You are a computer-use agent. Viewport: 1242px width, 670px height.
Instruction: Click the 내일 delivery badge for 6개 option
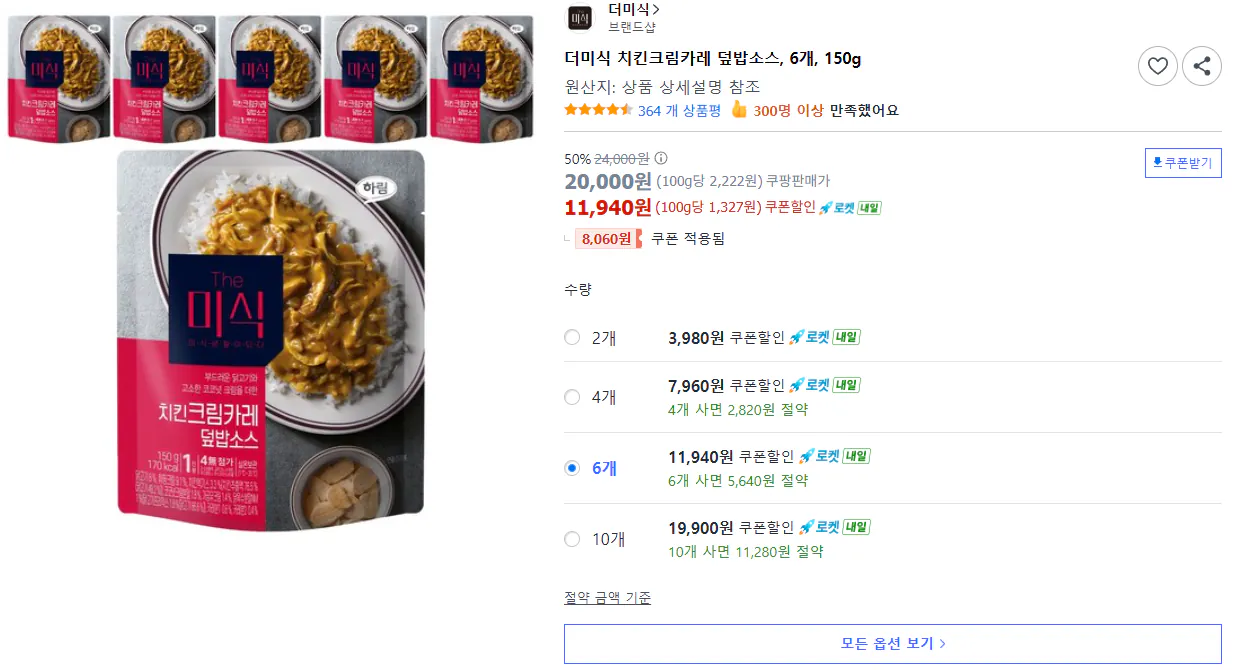pyautogui.click(x=855, y=456)
